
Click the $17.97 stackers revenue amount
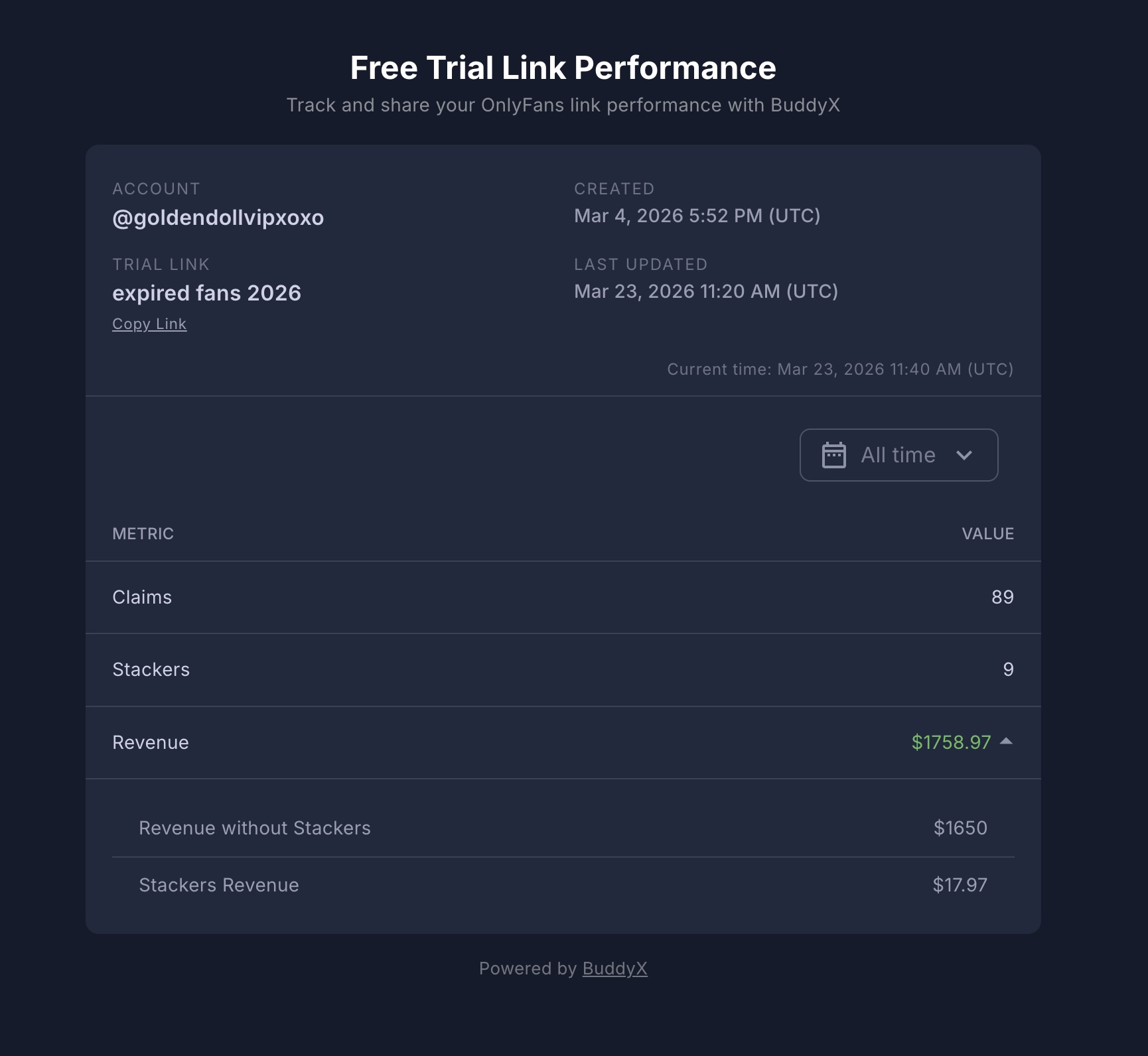tap(960, 885)
